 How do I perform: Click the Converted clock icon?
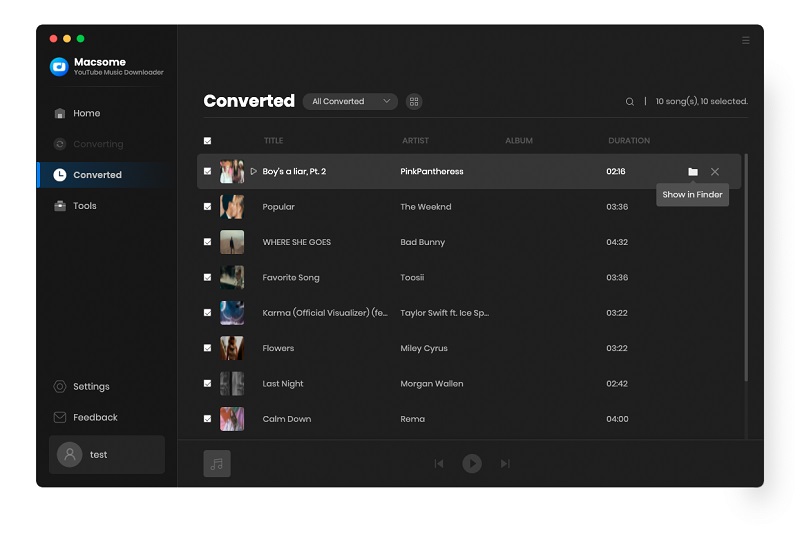[x=60, y=175]
